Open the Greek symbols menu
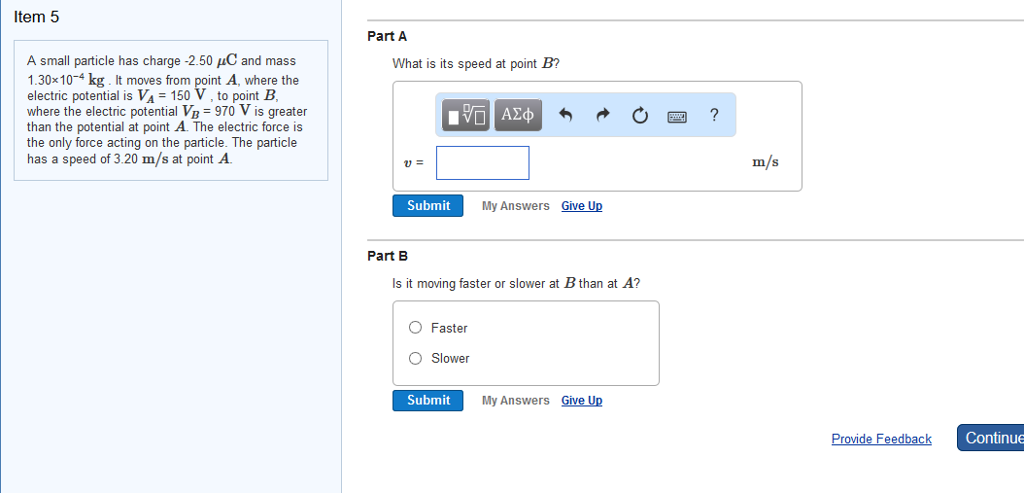This screenshot has height=493, width=1024. tap(519, 116)
